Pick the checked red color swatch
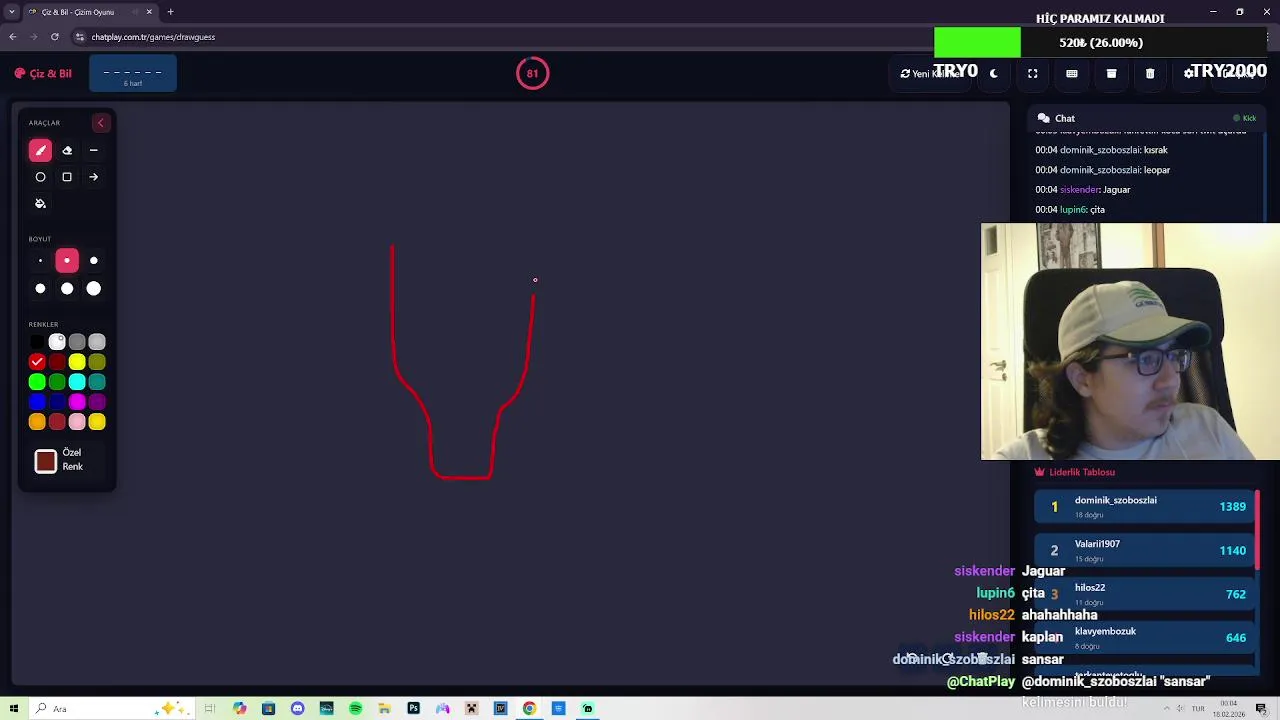Image resolution: width=1280 pixels, height=720 pixels. [37, 362]
